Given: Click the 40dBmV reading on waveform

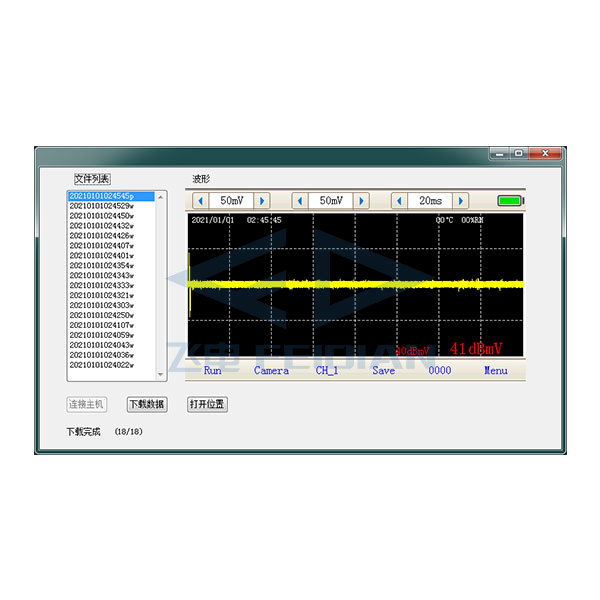Looking at the screenshot, I should click(x=412, y=351).
